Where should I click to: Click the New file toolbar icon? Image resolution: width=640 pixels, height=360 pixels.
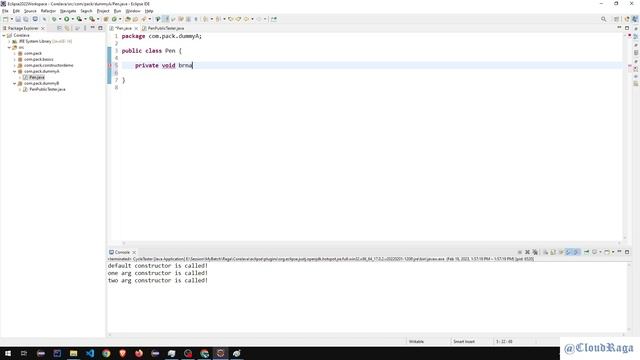tap(5, 19)
